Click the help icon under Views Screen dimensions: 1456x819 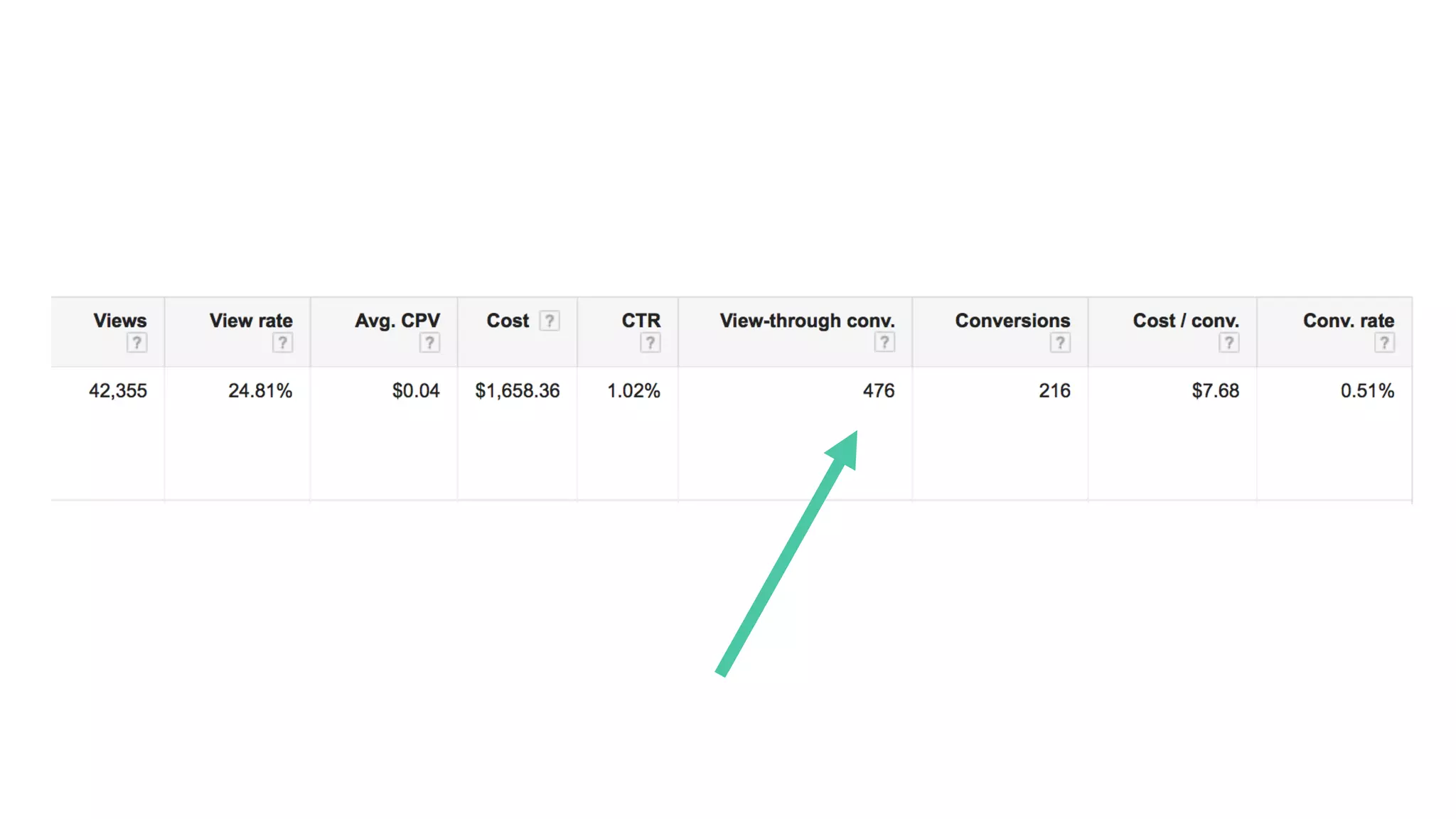(x=136, y=343)
